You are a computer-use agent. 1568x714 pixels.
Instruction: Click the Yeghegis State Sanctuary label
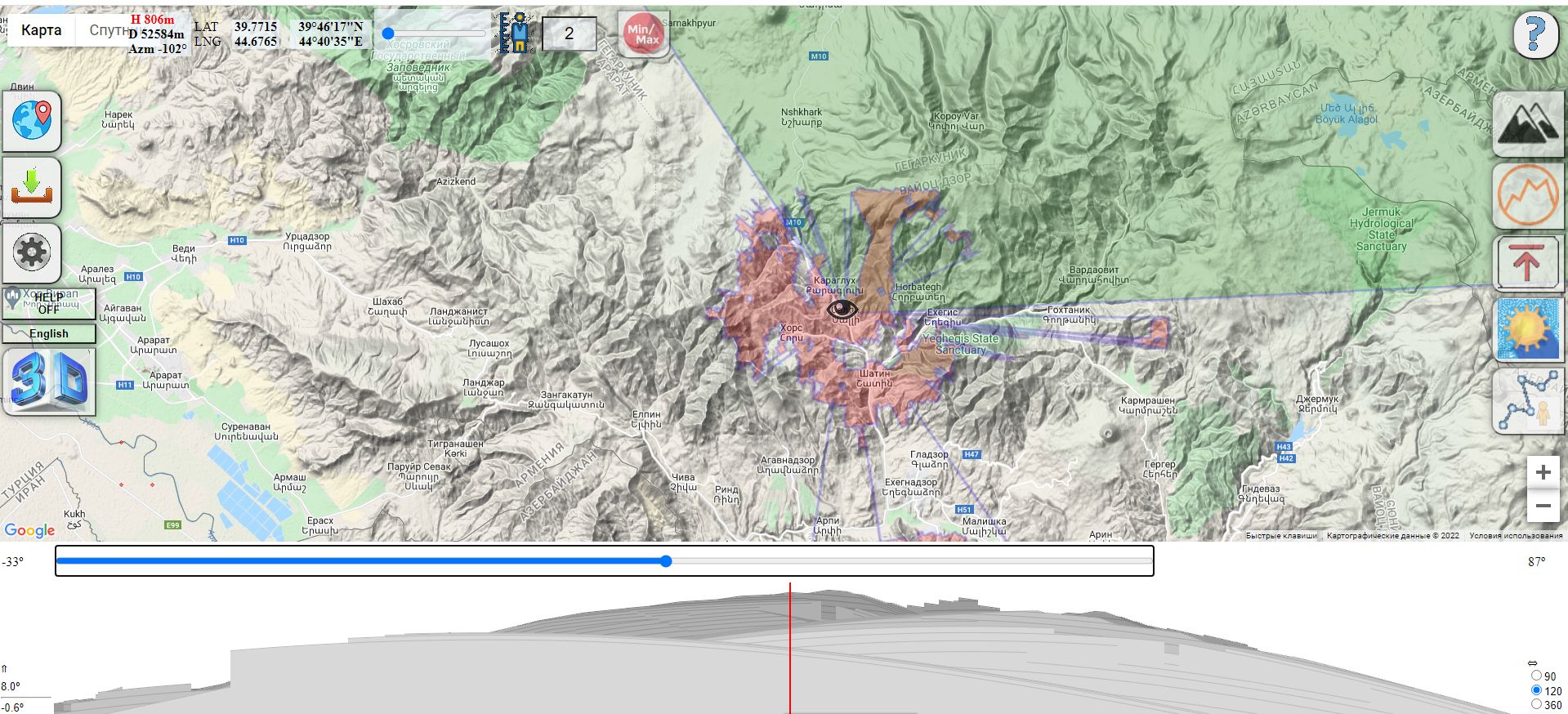tap(960, 344)
